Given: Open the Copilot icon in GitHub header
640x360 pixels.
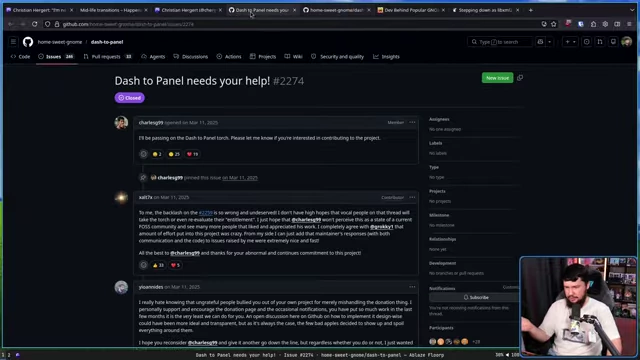Looking at the screenshot, I should pos(540,42).
